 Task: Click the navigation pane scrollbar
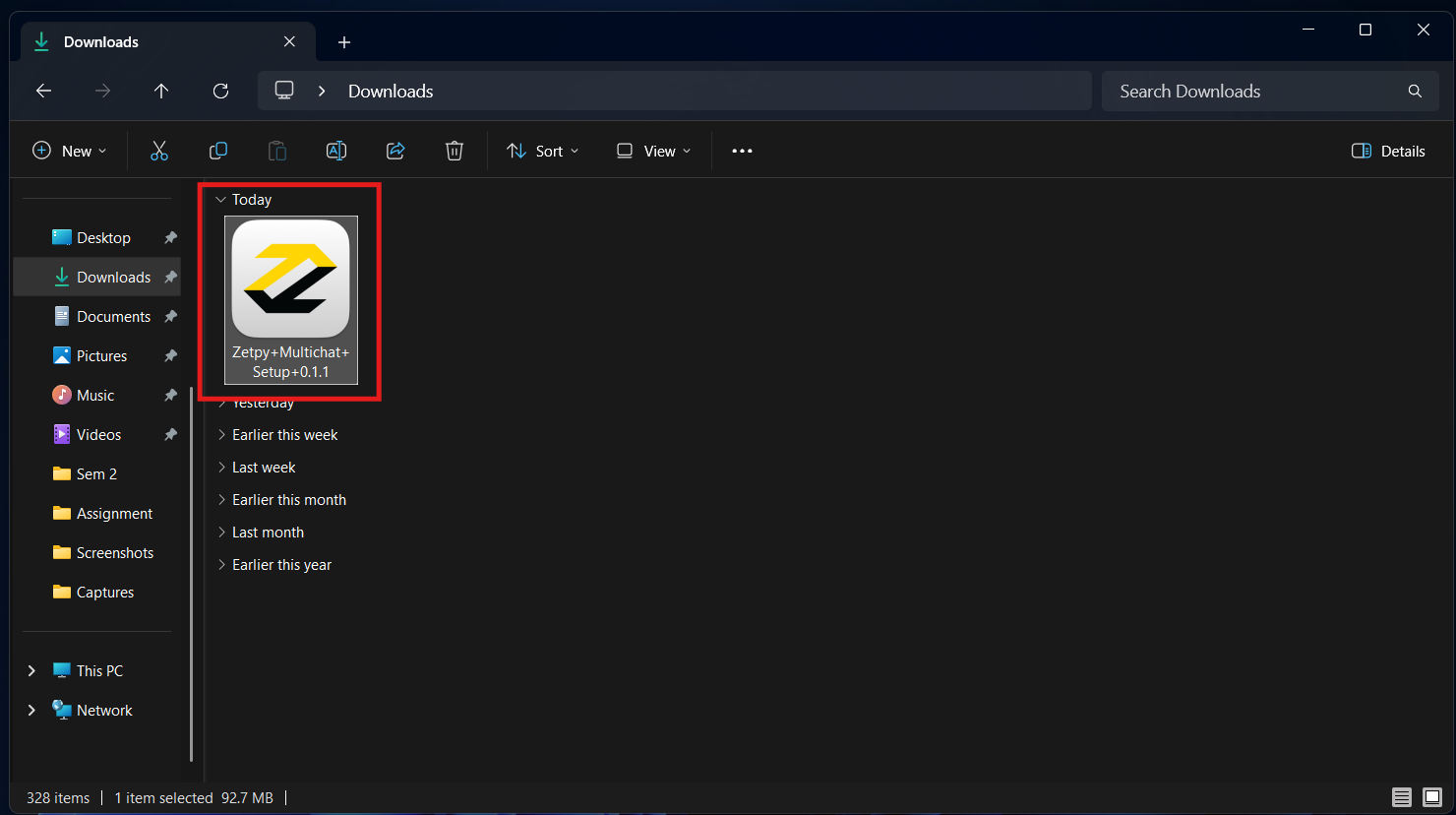pos(191,574)
